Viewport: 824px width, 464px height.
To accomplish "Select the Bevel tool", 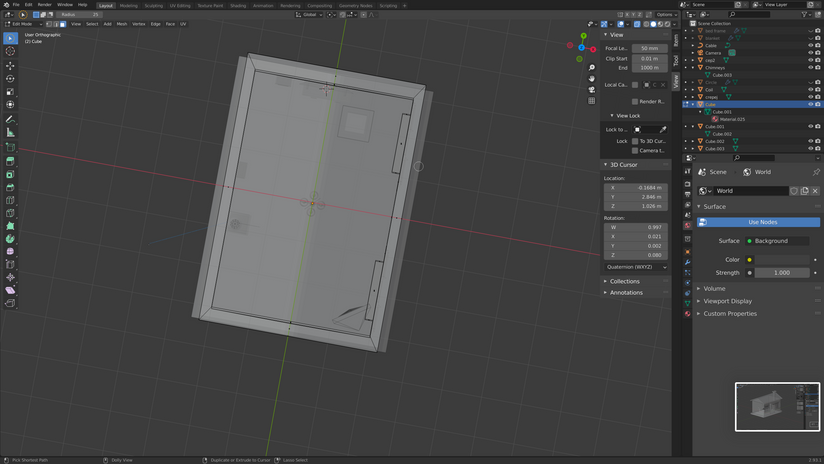I will (x=10, y=187).
